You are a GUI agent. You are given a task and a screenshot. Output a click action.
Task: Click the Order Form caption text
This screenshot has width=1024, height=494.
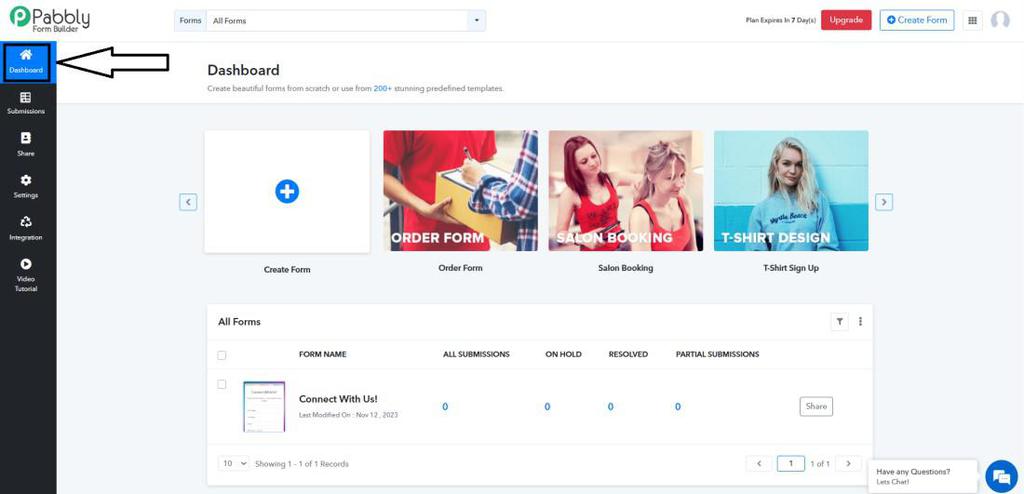click(x=460, y=268)
